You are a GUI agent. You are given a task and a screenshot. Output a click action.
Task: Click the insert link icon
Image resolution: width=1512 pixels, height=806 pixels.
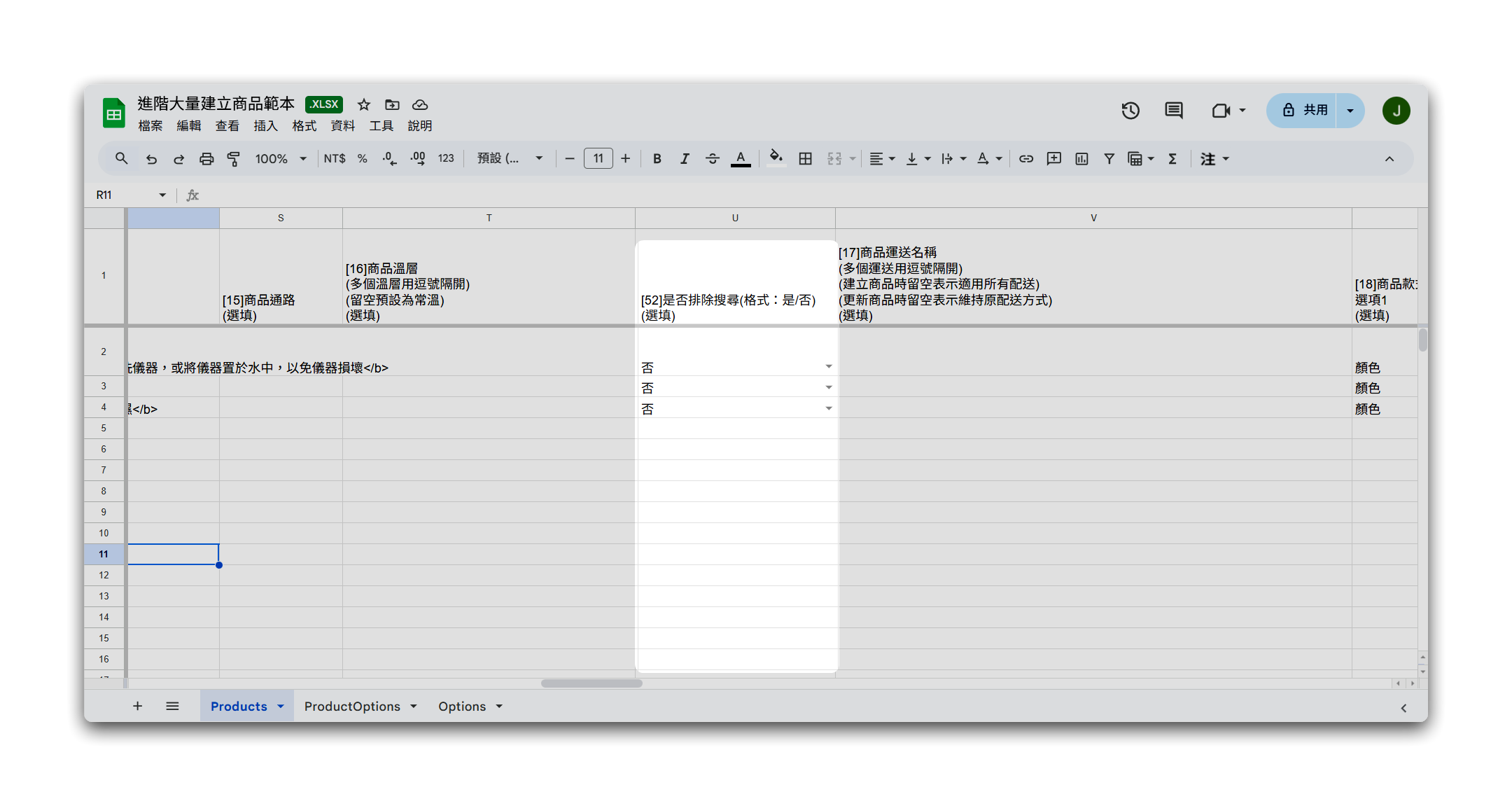point(1025,159)
